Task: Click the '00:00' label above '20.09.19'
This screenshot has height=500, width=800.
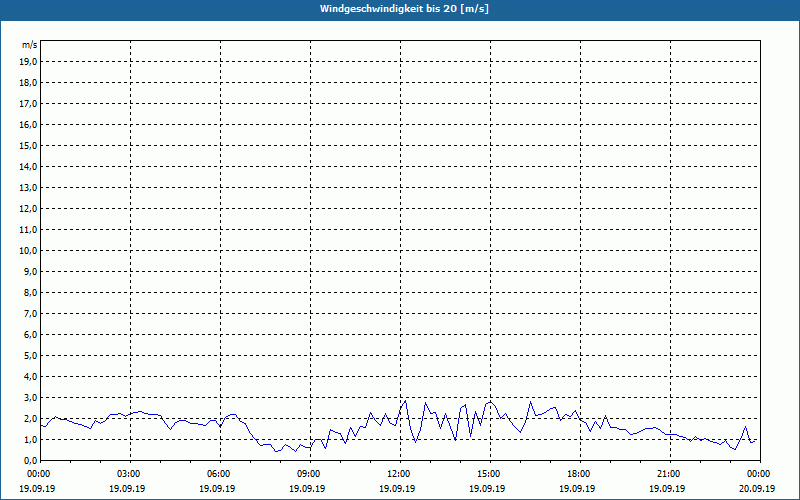Action: (760, 474)
